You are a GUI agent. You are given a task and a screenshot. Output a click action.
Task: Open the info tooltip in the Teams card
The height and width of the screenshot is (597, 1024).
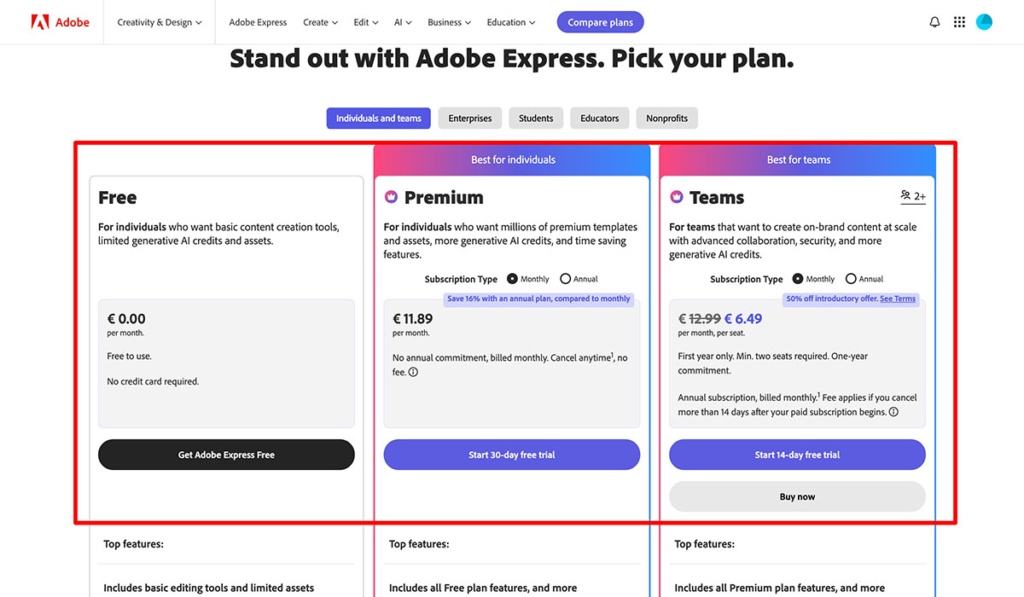894,412
